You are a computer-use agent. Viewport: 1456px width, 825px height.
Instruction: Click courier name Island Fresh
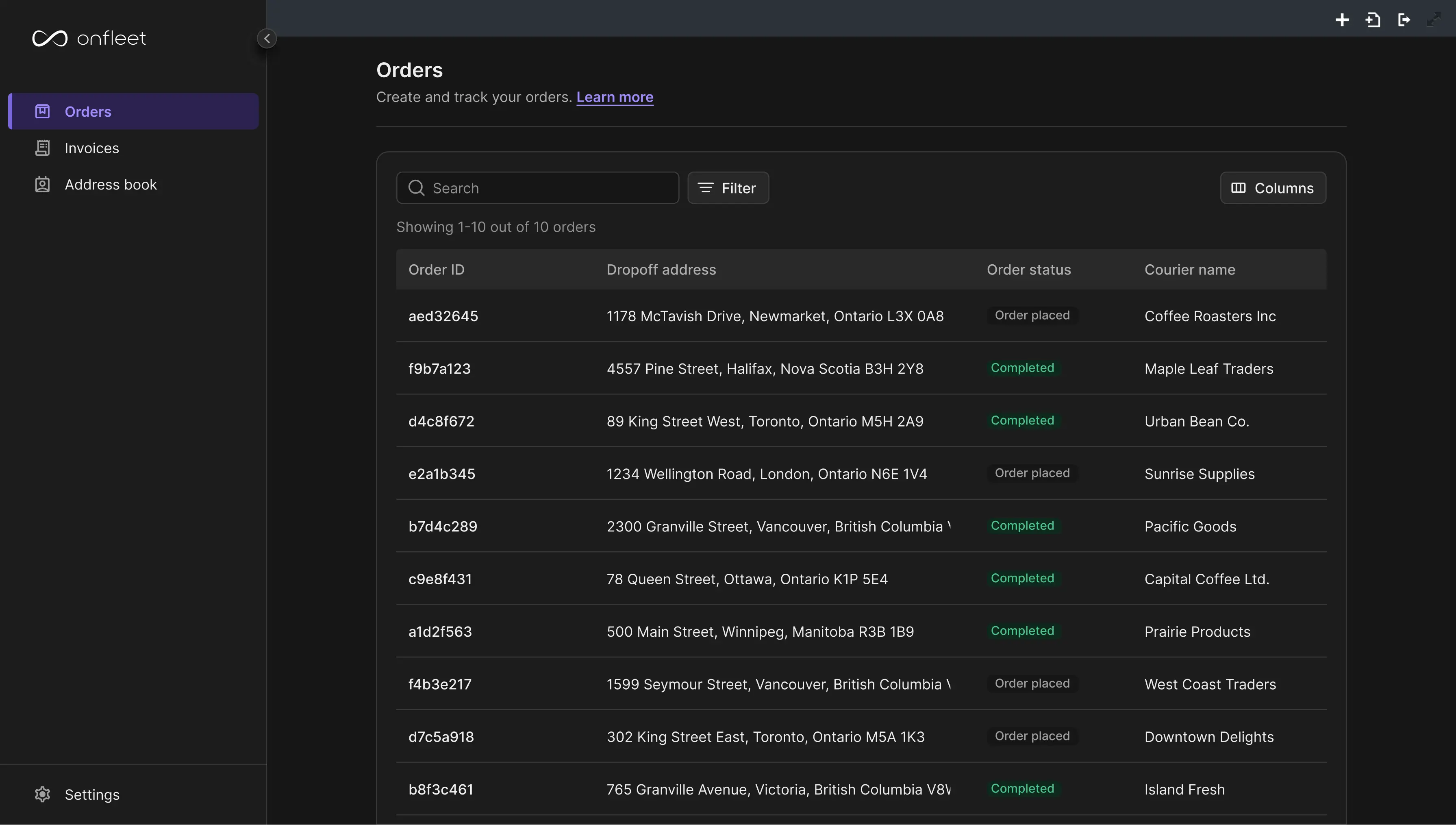coord(1184,790)
